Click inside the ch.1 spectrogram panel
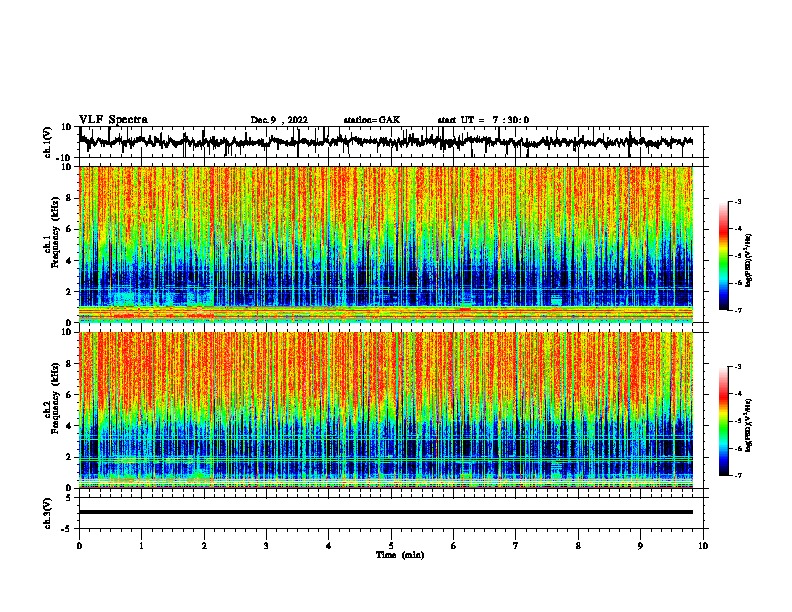Viewport: 792px width, 612px height. point(386,244)
